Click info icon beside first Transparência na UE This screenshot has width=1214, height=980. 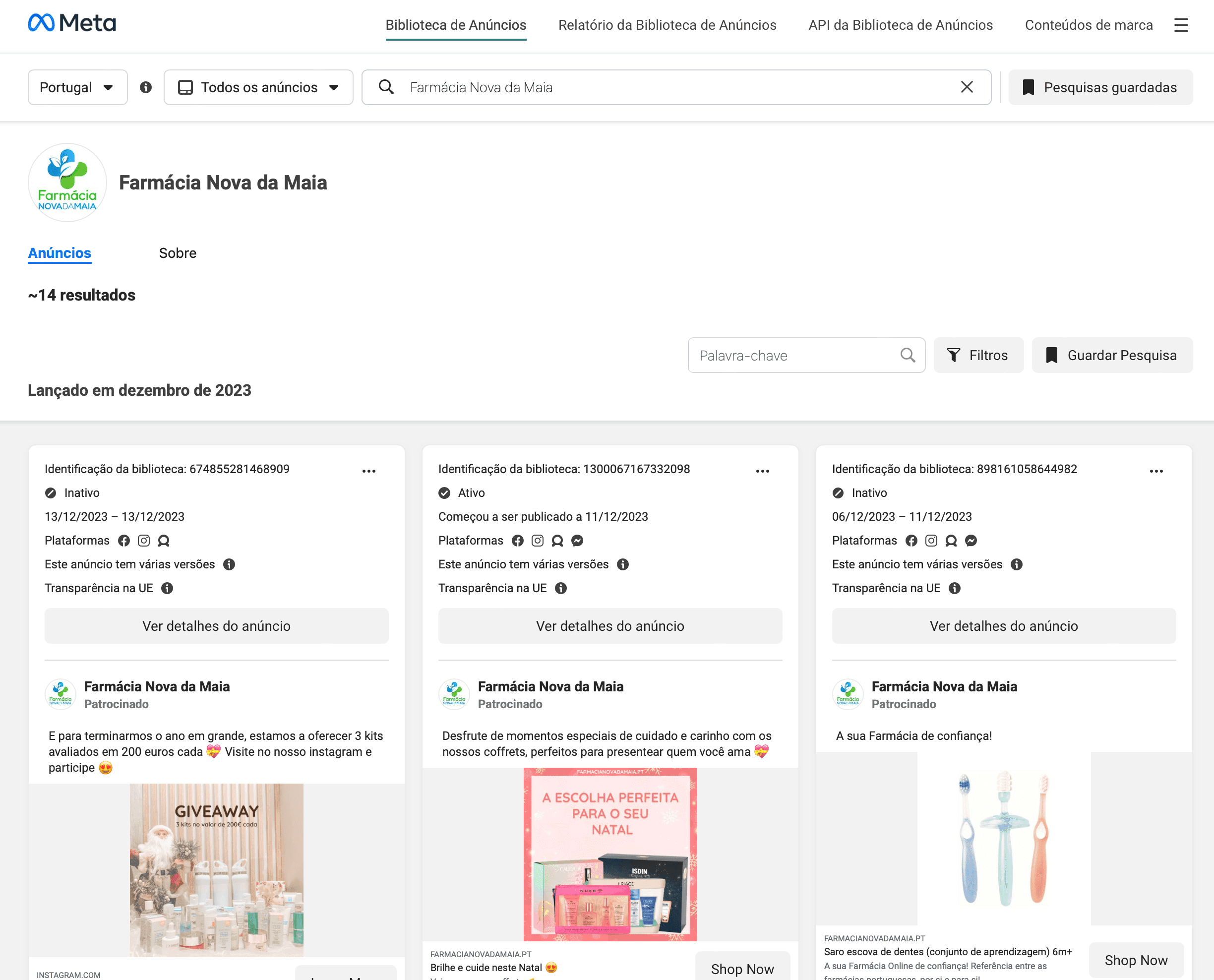pos(167,588)
